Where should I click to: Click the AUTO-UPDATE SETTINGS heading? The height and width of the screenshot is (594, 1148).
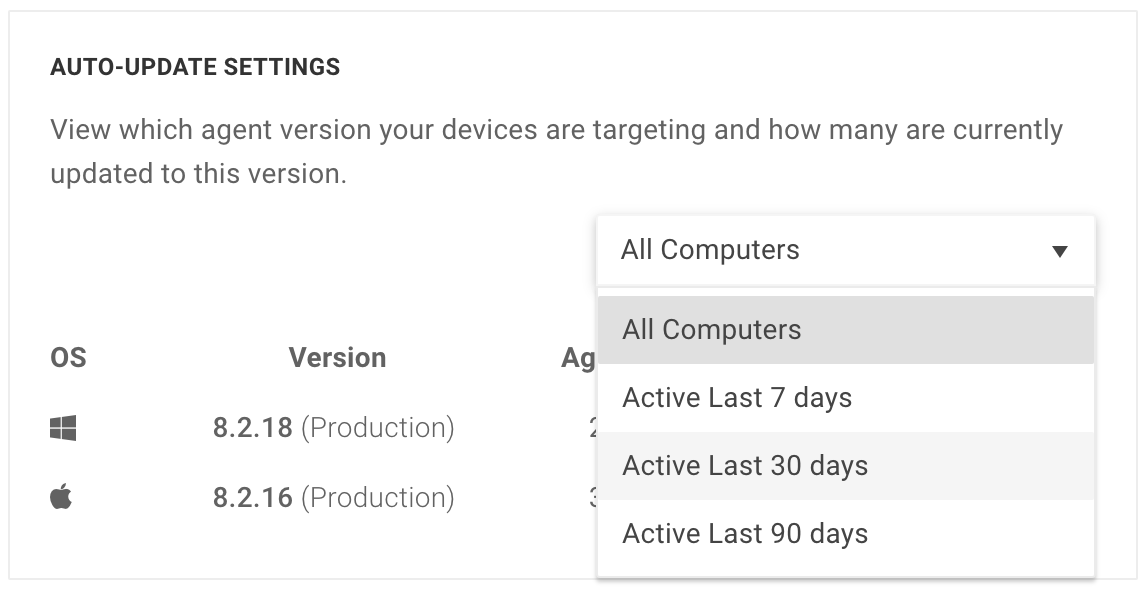point(195,67)
